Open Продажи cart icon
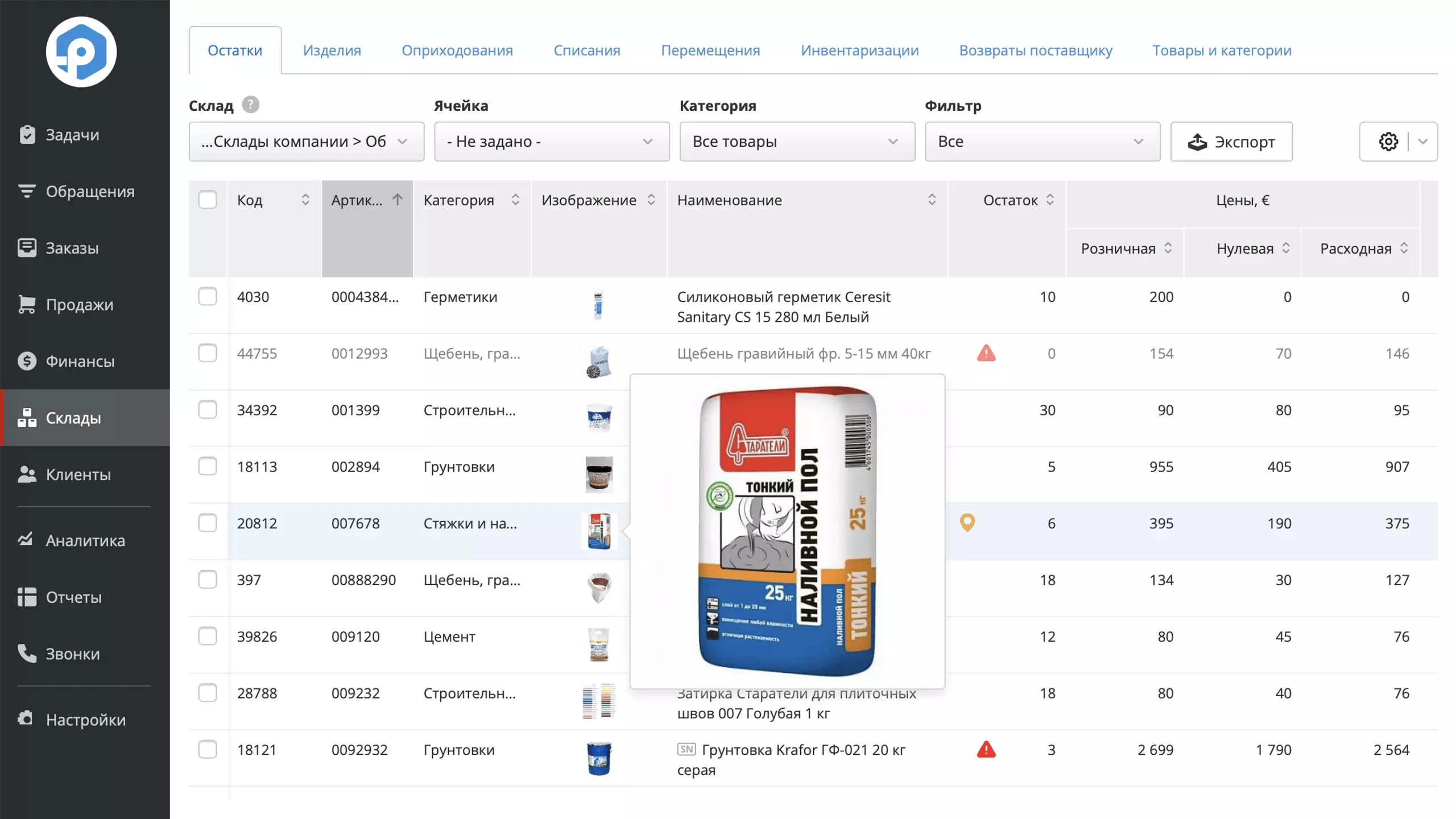The height and width of the screenshot is (819, 1456). click(x=27, y=304)
